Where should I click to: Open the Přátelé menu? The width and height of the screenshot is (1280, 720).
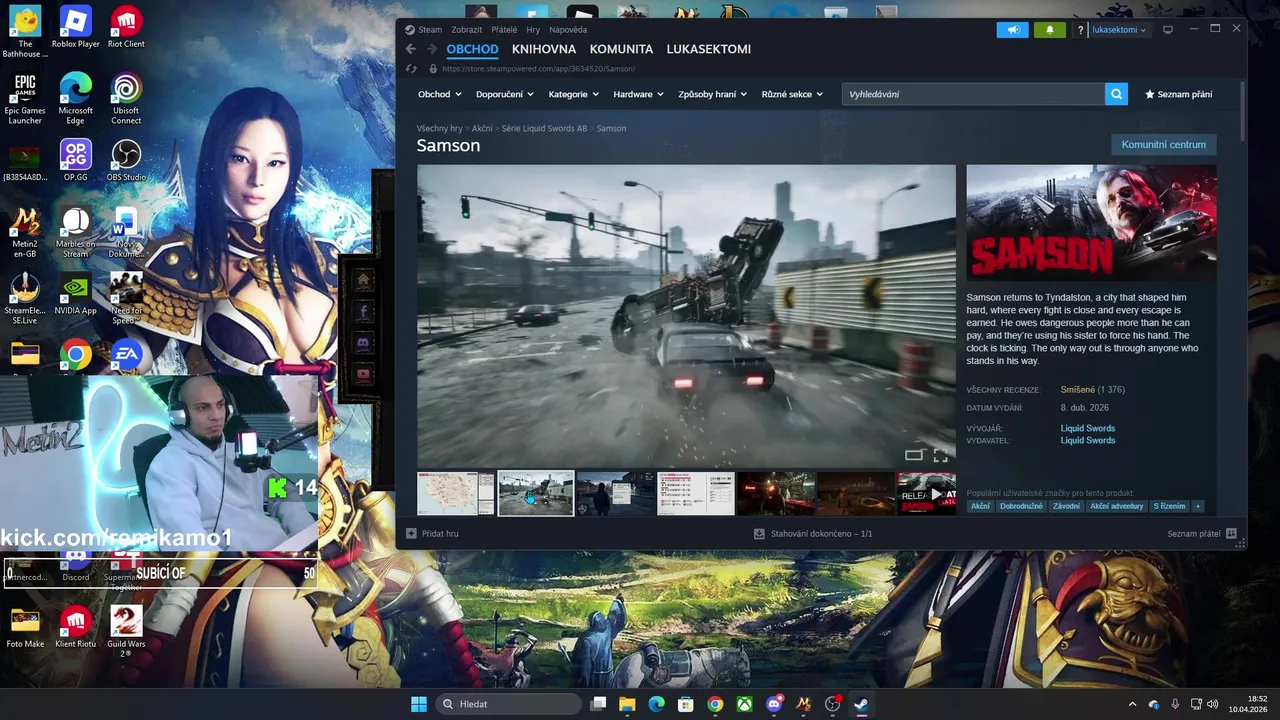click(504, 30)
